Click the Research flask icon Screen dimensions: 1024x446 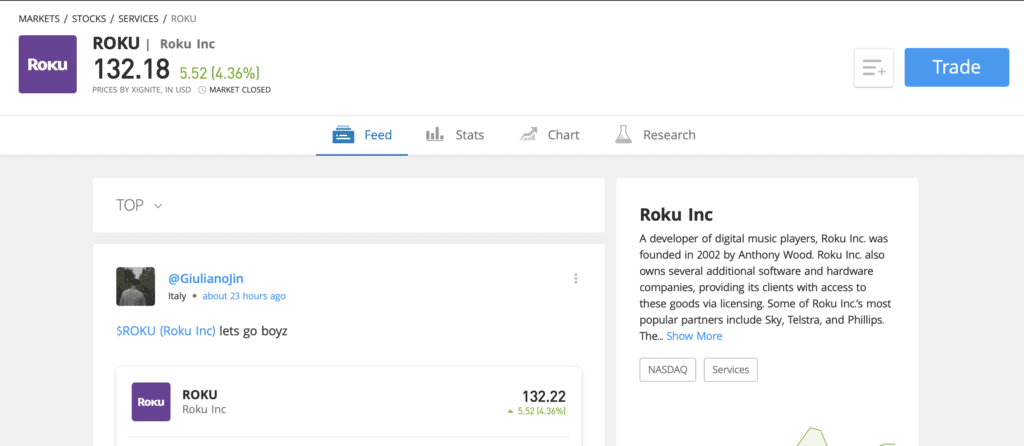[x=623, y=135]
